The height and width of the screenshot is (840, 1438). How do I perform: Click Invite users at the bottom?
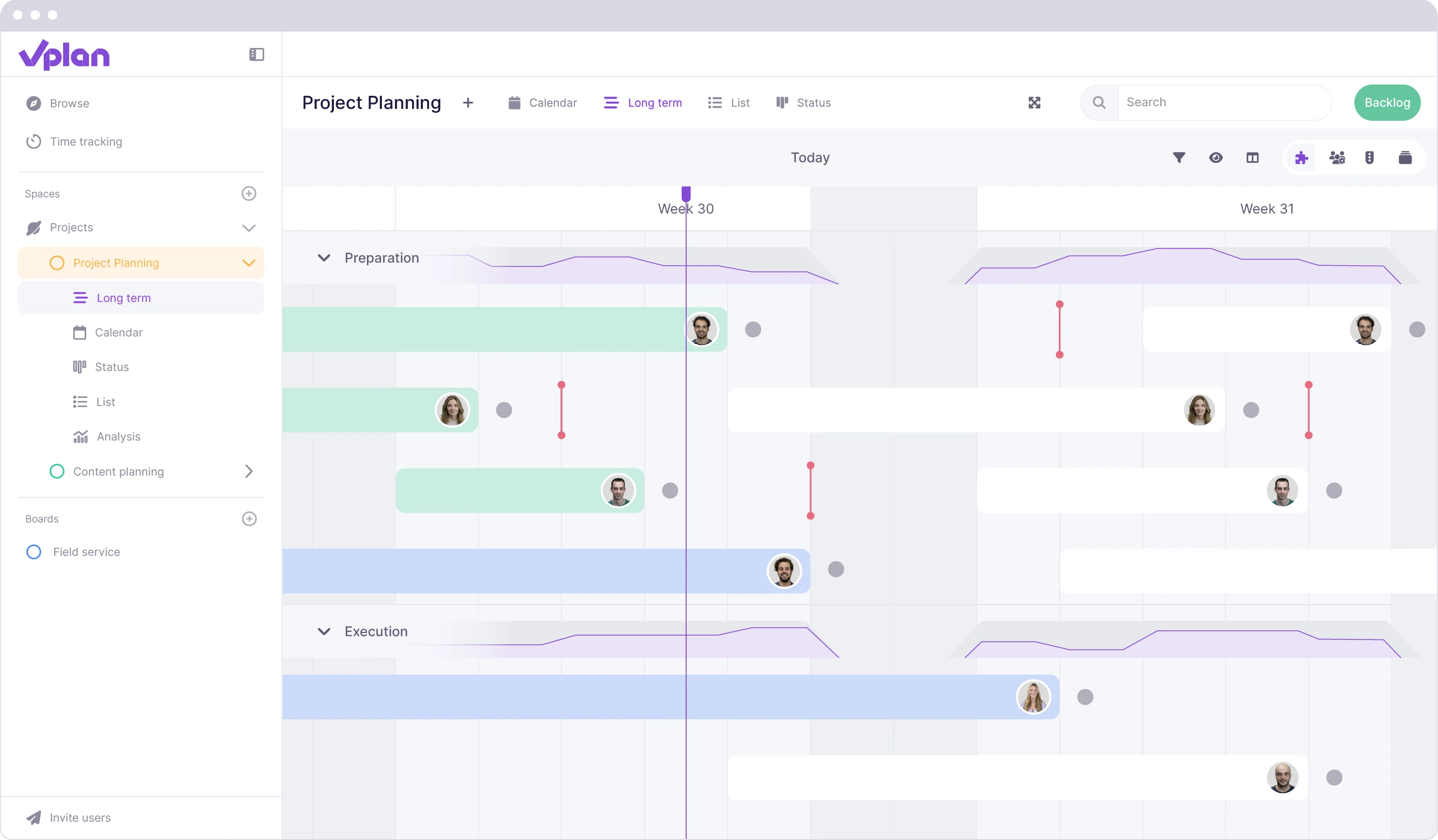[x=80, y=817]
